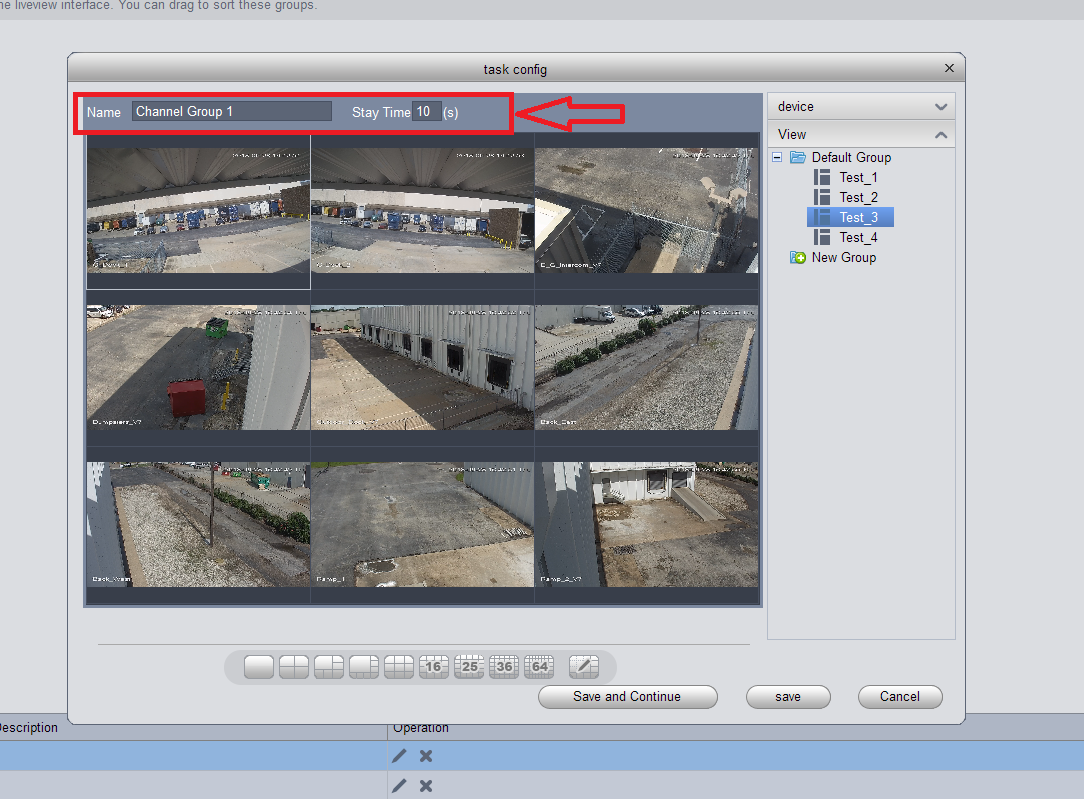Close the task config dialog
This screenshot has width=1084, height=799.
click(949, 68)
